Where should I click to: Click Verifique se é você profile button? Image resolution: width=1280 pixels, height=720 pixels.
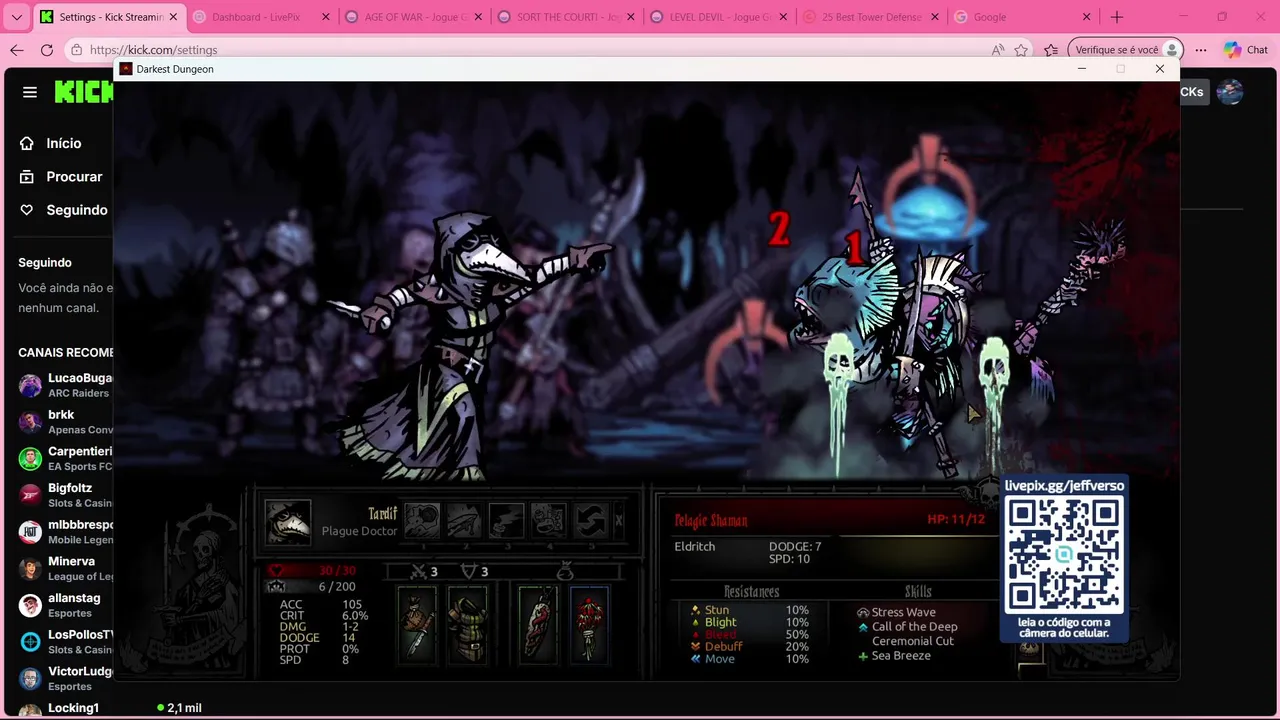click(x=1125, y=50)
